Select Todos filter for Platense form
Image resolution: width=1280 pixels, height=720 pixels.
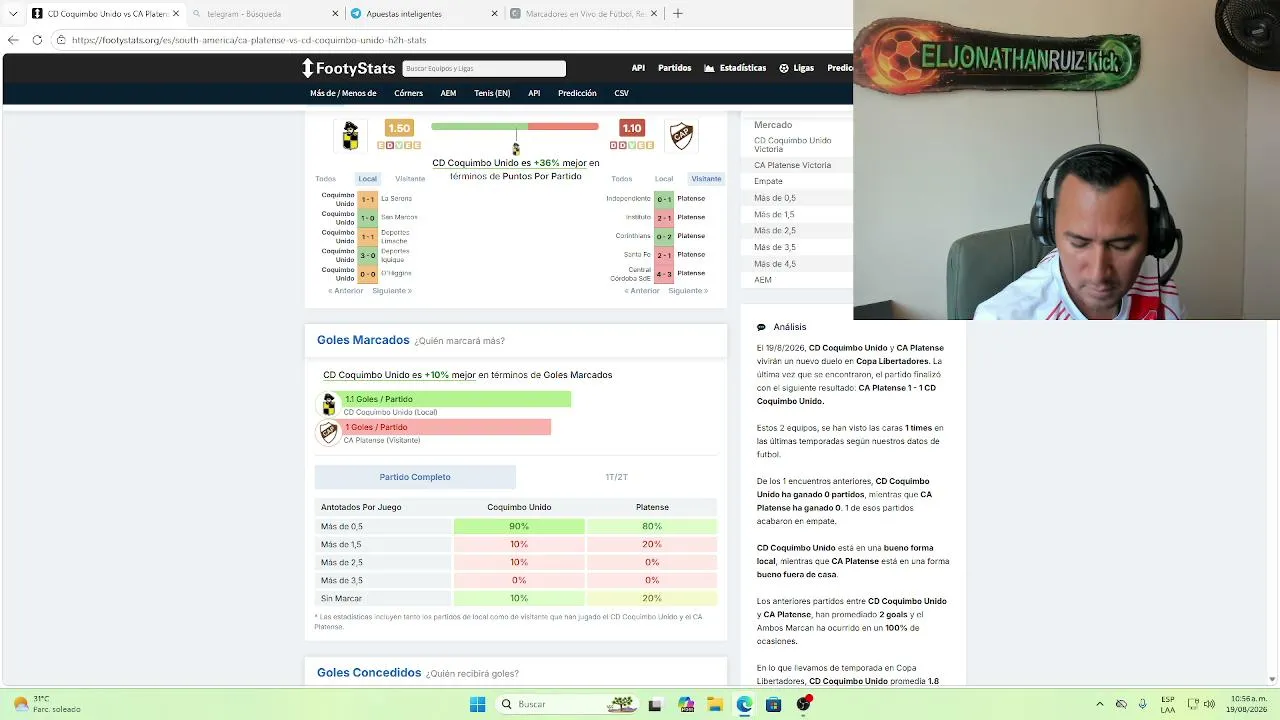point(622,179)
